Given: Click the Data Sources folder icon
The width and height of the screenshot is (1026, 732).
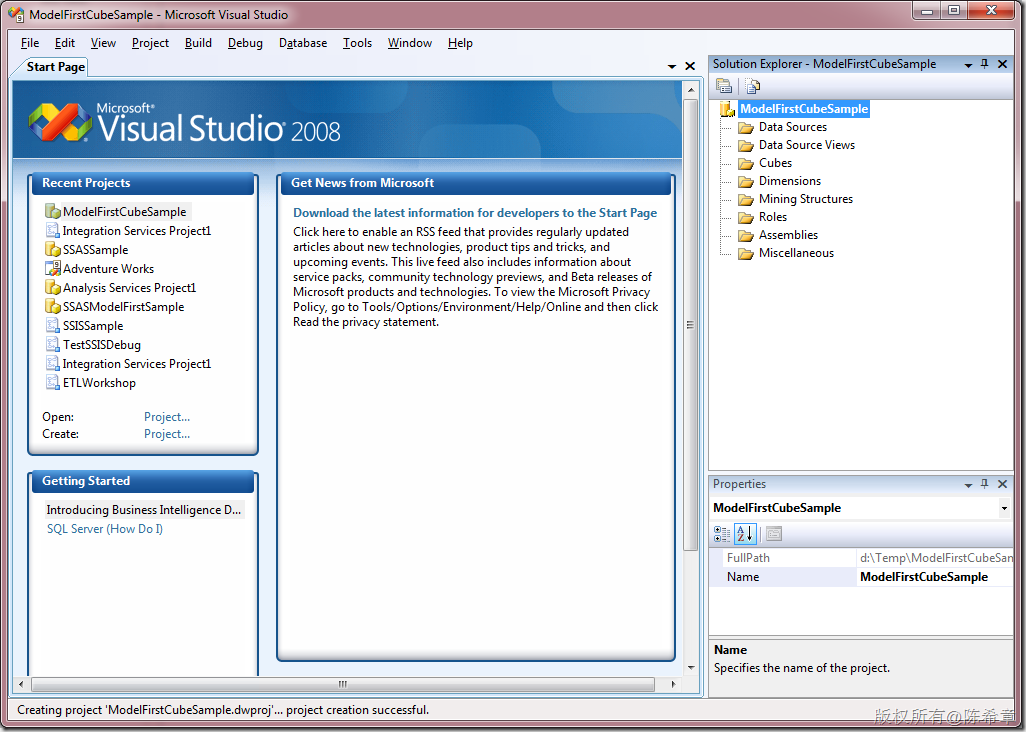Looking at the screenshot, I should click(745, 127).
